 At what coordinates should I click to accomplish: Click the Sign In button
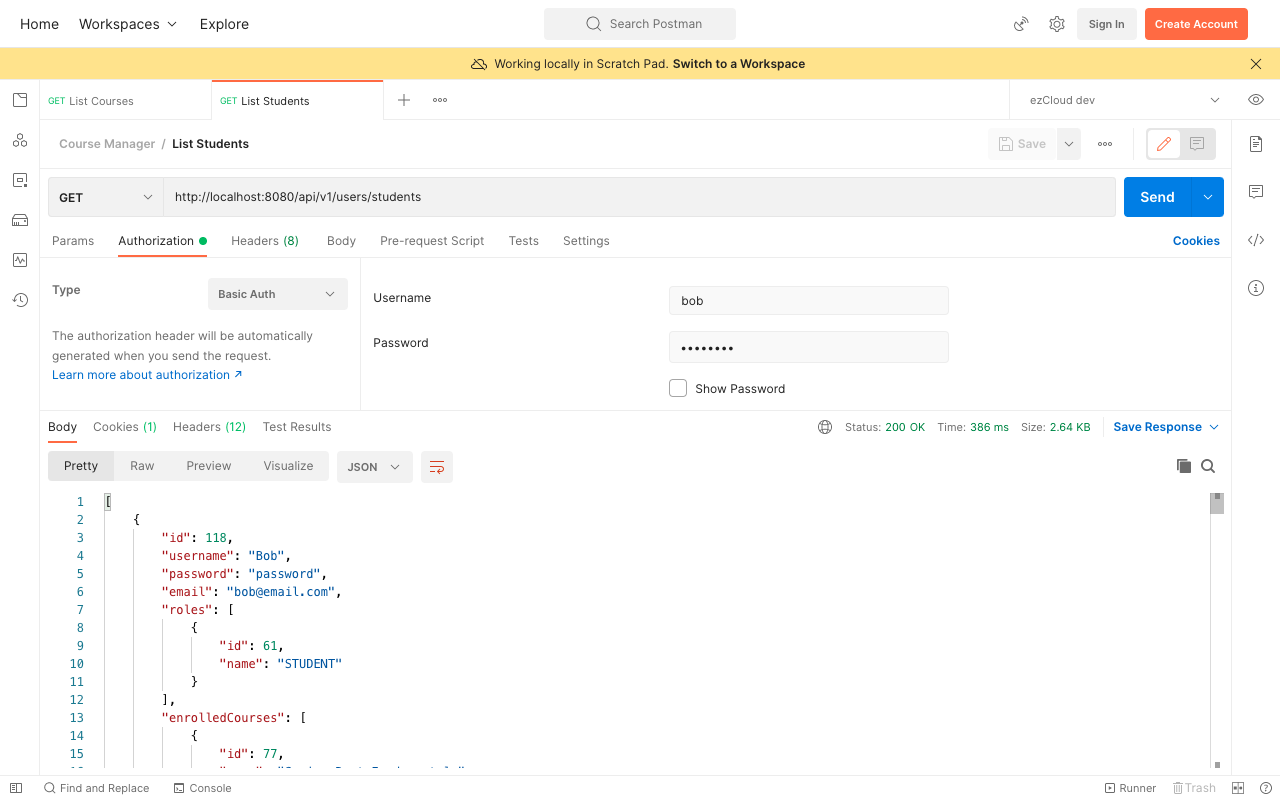[x=1106, y=24]
